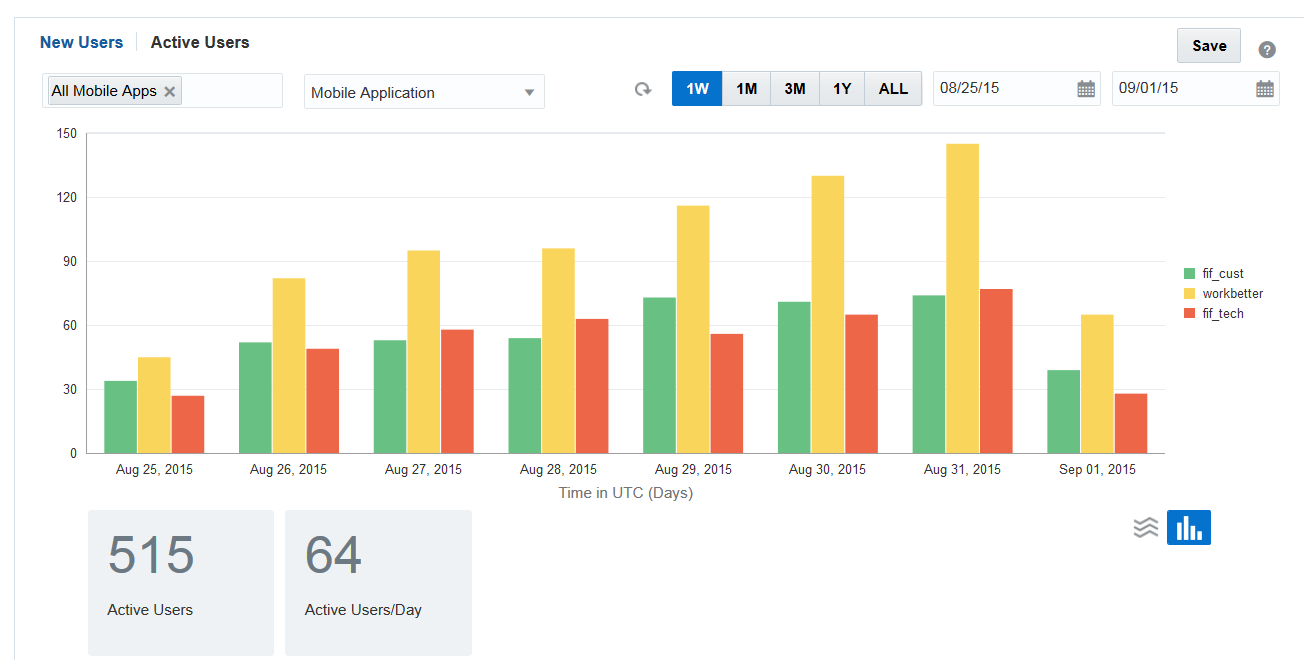Switch to stacked area chart view
Viewport: 1304px width, 660px height.
[x=1145, y=528]
